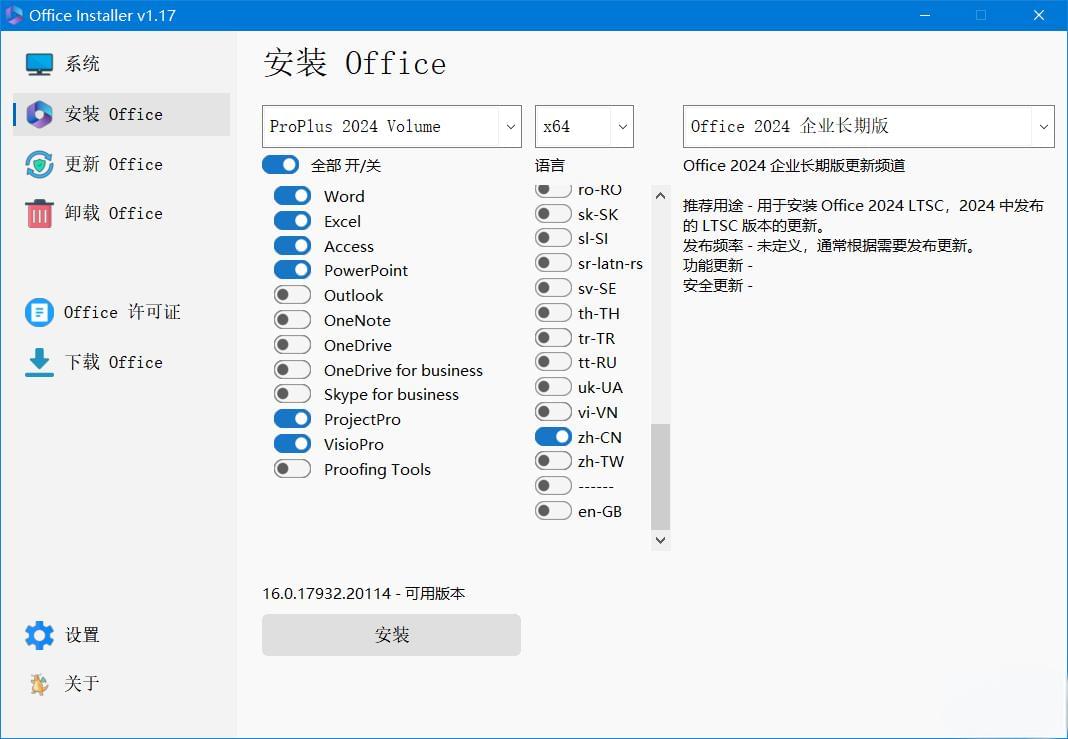Select 更新 Office in the sidebar
Image resolution: width=1068 pixels, height=739 pixels.
(x=120, y=164)
